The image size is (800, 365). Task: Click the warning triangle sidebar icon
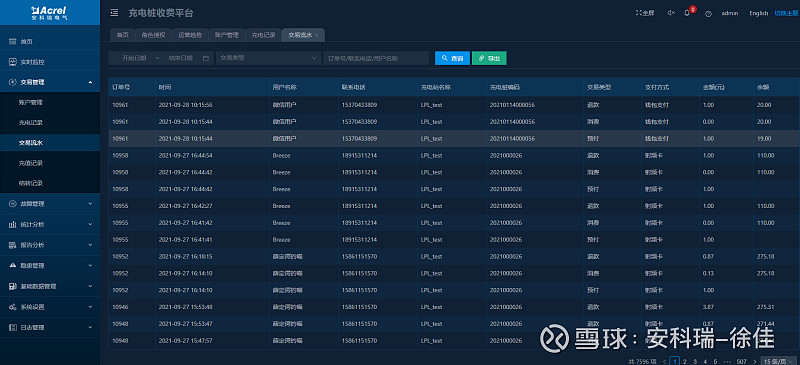[13, 265]
